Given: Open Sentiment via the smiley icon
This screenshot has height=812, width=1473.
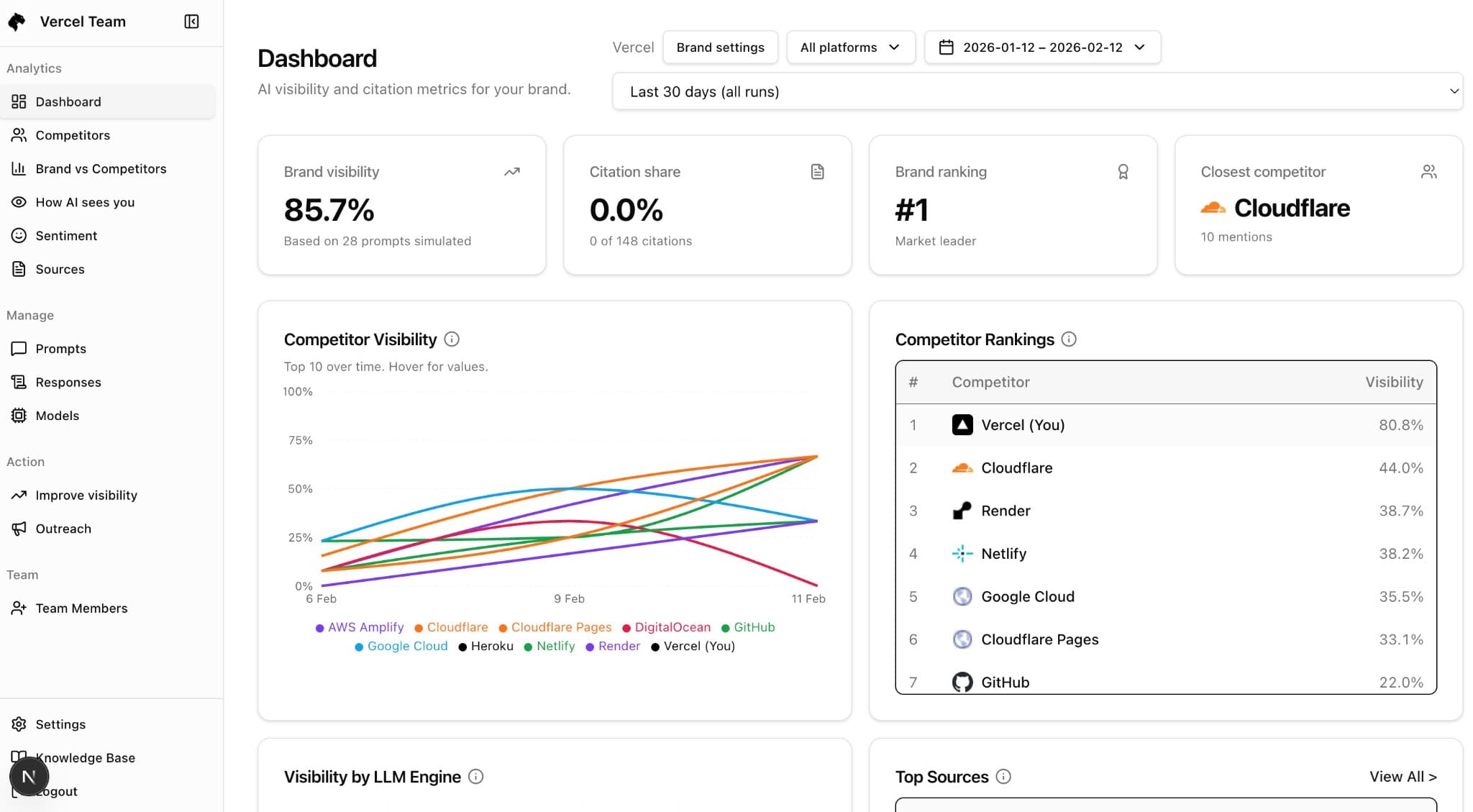Looking at the screenshot, I should click(19, 235).
